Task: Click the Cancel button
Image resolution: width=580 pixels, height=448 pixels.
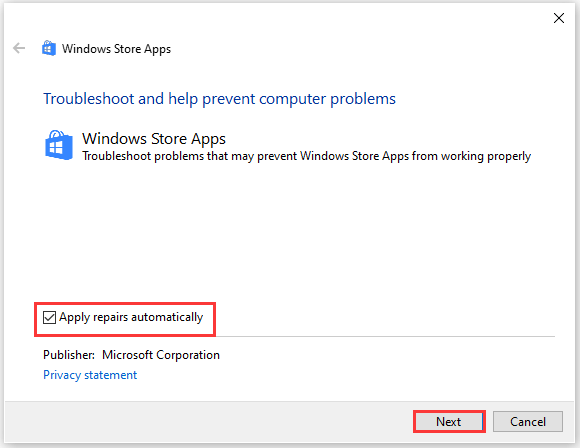Action: point(528,421)
